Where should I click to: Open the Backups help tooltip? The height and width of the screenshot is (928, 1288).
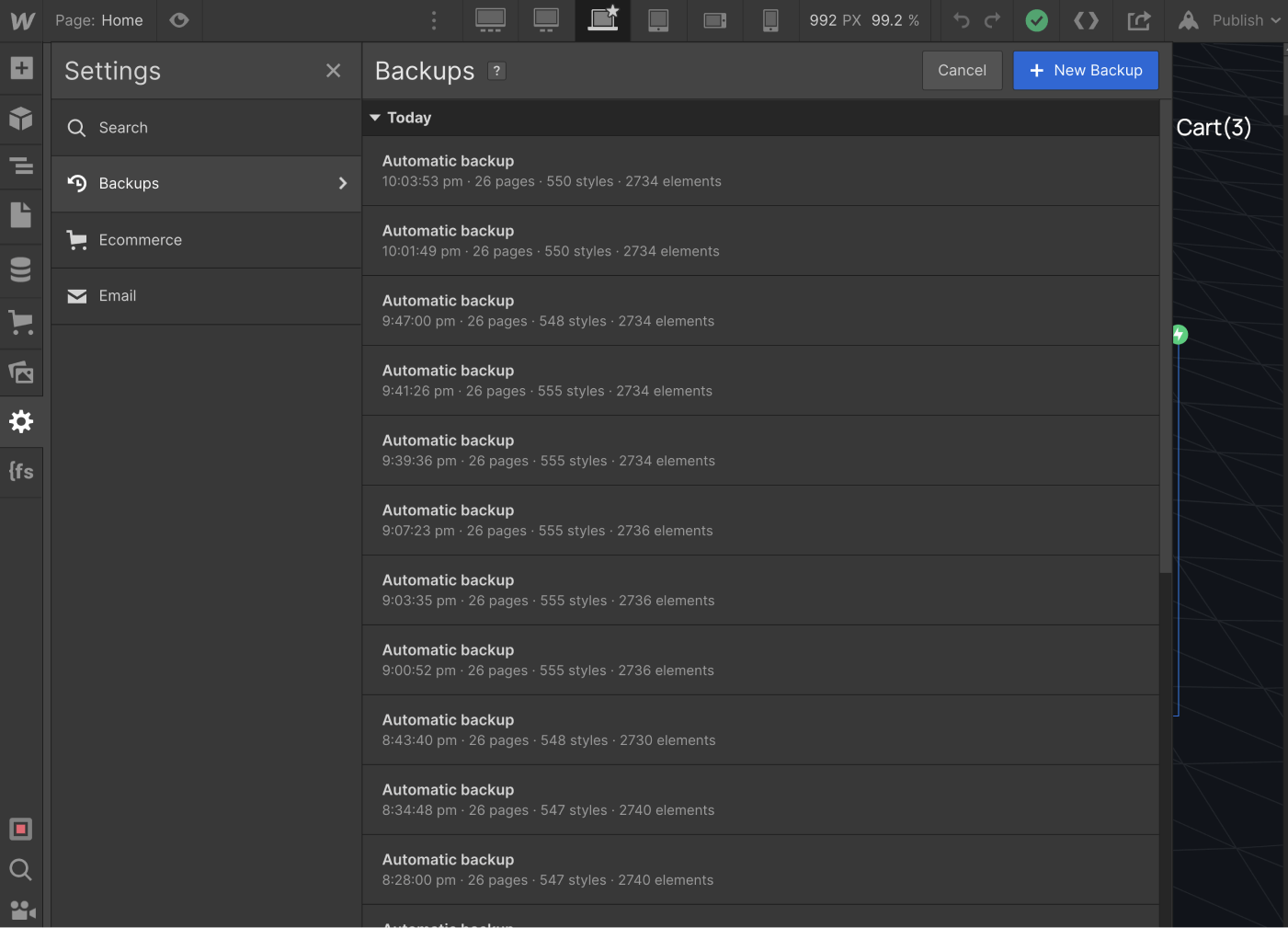[x=496, y=70]
